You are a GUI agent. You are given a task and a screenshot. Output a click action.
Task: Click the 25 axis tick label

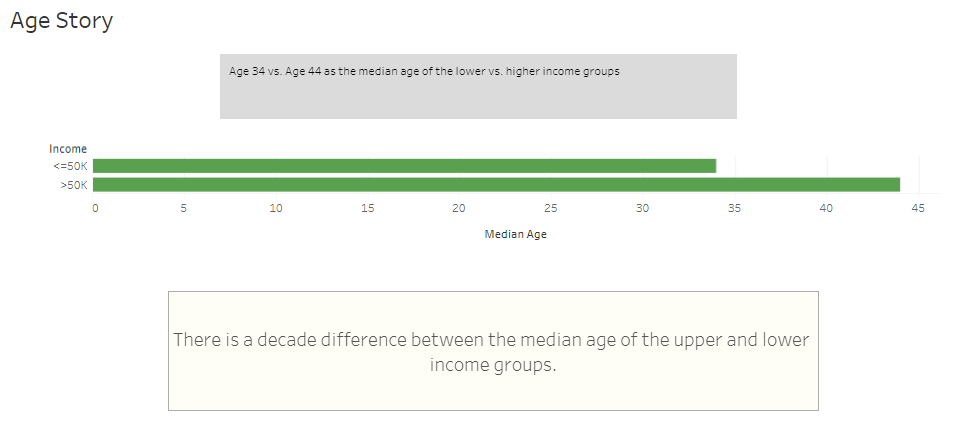point(551,208)
